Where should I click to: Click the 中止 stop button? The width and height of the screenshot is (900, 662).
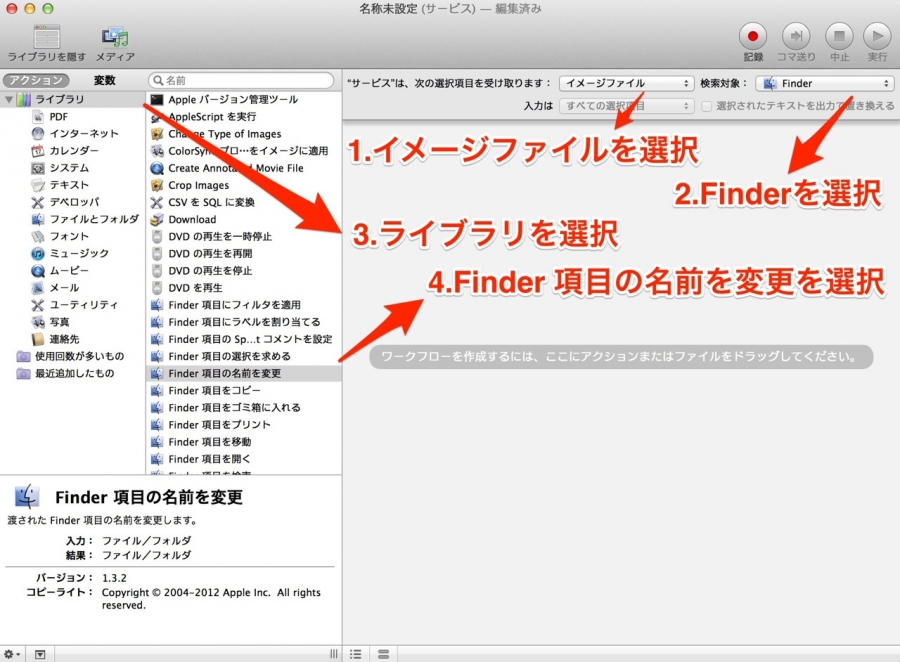(839, 36)
